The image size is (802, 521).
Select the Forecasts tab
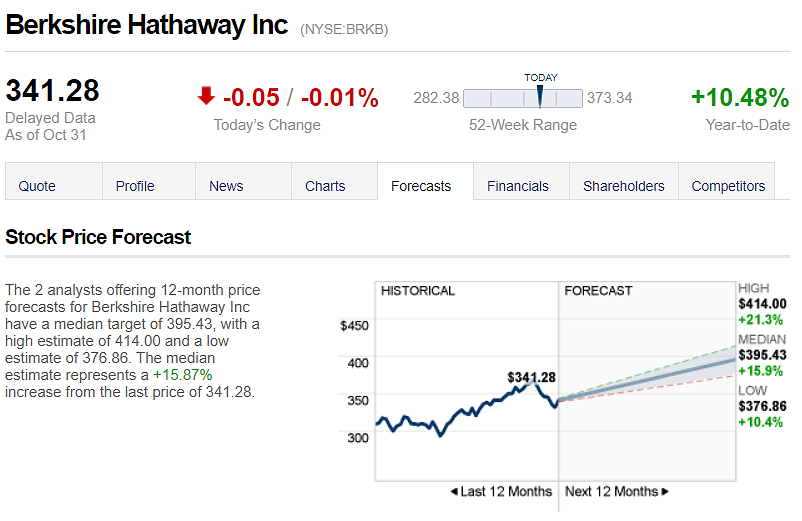coord(421,186)
